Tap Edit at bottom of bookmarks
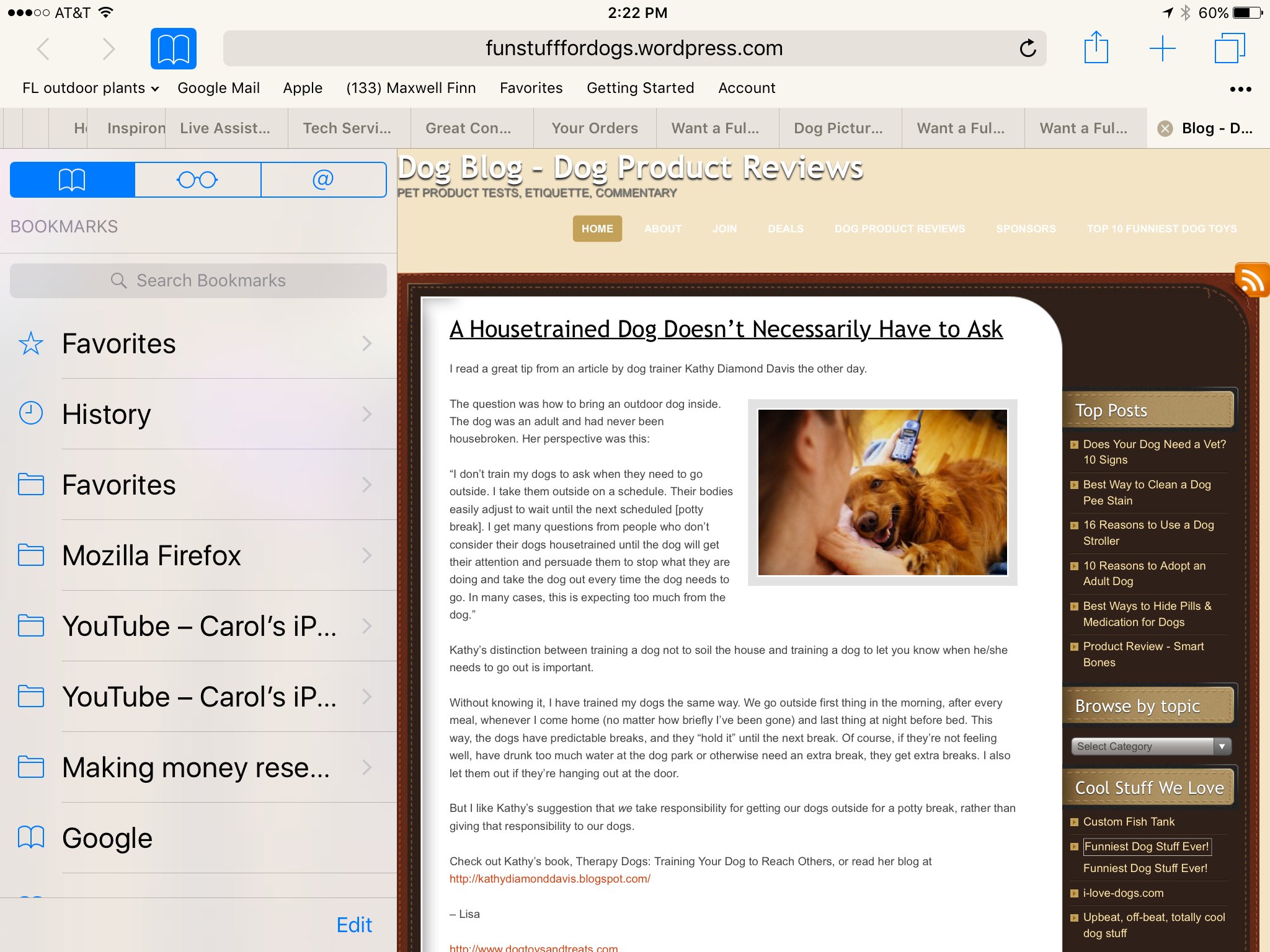 coord(354,925)
